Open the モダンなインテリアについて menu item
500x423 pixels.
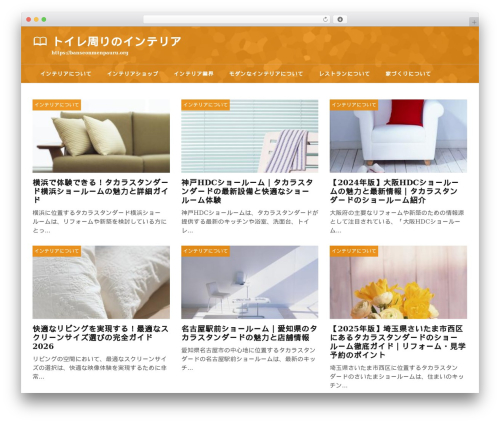(266, 74)
